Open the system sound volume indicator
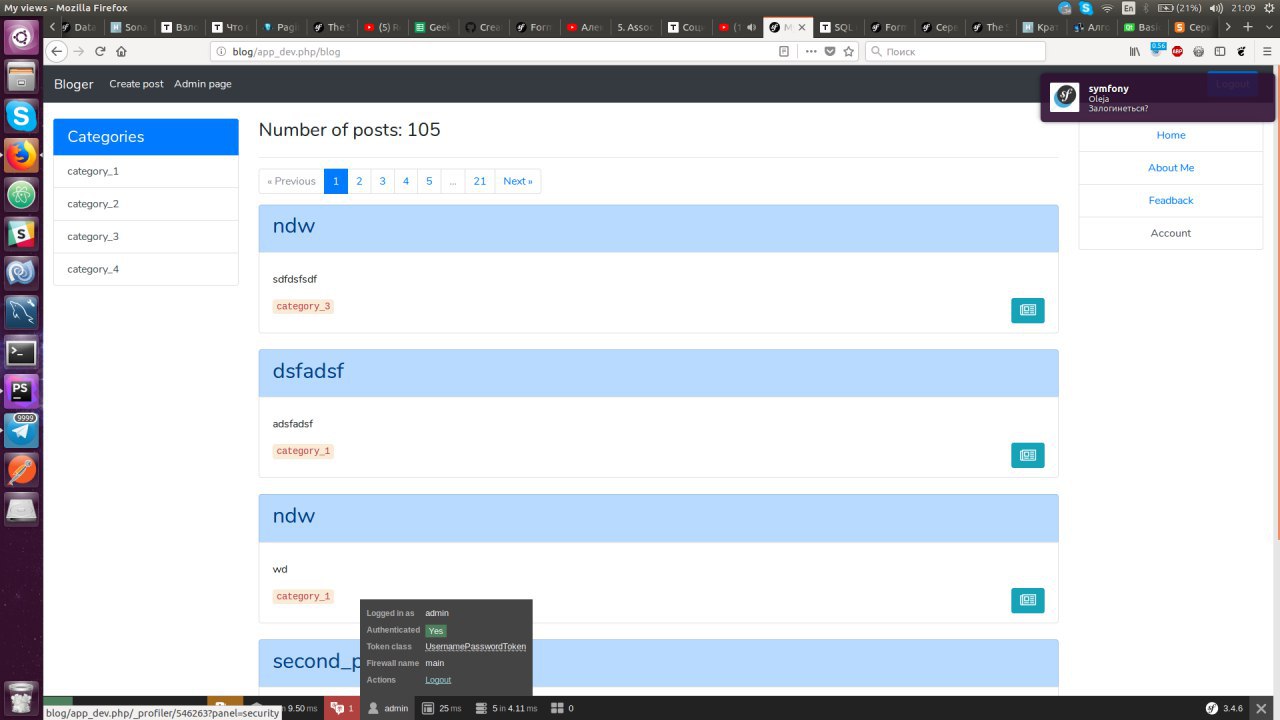This screenshot has height=720, width=1280. point(1216,8)
